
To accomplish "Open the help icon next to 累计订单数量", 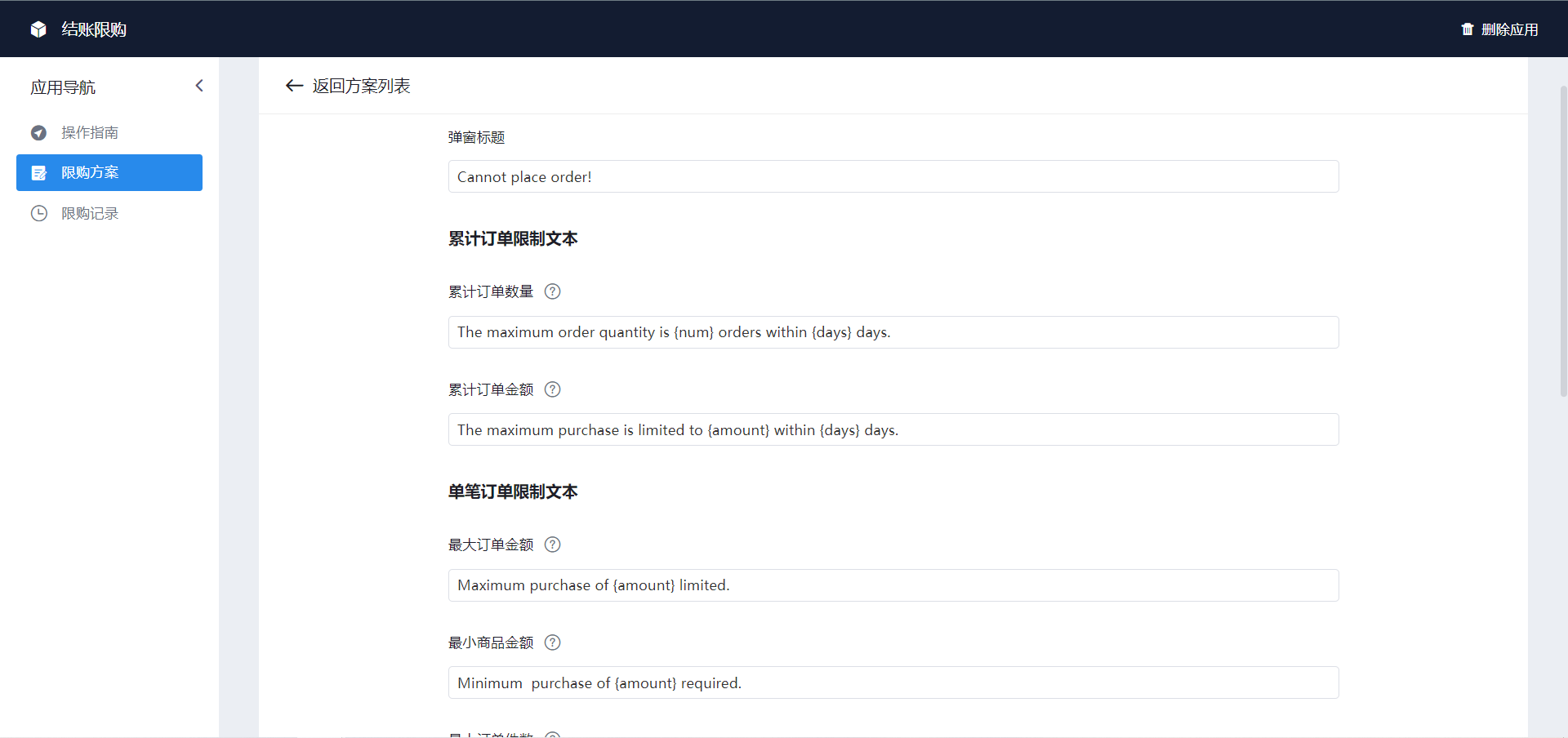I will pyautogui.click(x=553, y=291).
